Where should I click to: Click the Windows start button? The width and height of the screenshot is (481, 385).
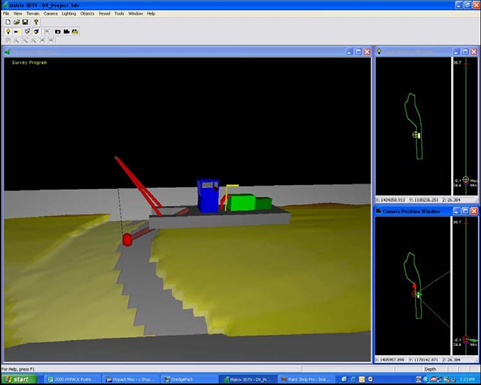(x=19, y=379)
